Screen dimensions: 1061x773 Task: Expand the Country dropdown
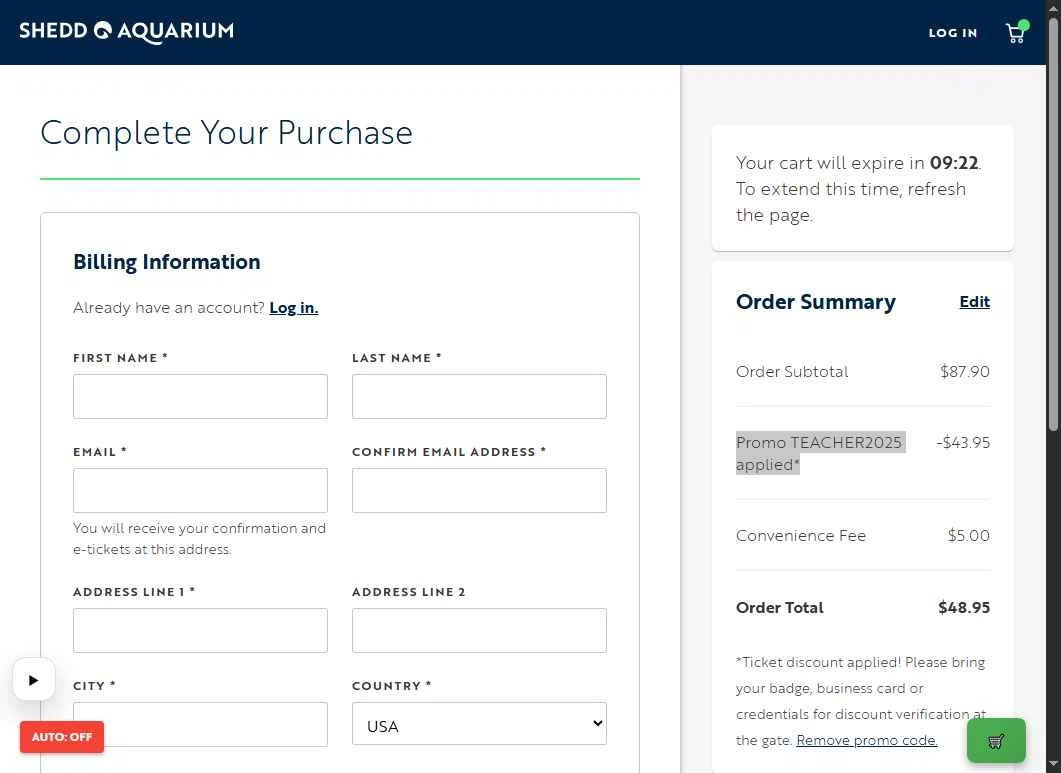click(x=479, y=724)
